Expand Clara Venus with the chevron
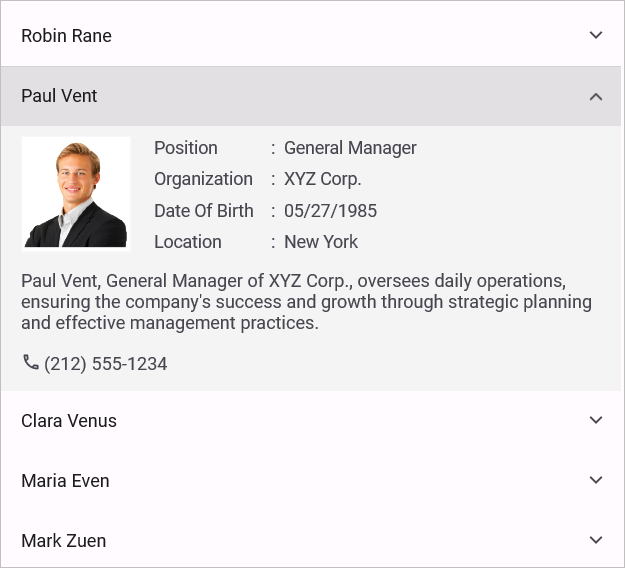 (x=596, y=421)
